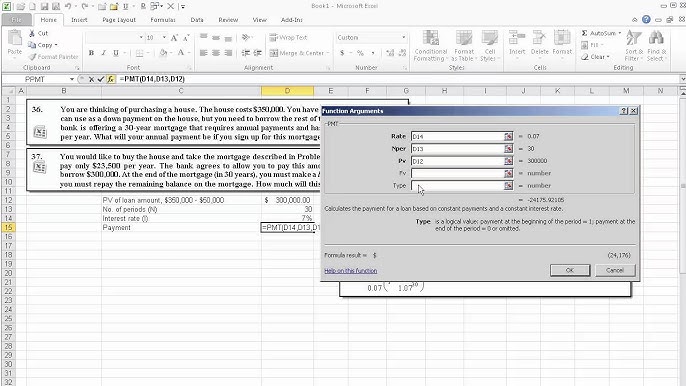Click OK in Function Arguments dialog
The image size is (686, 386).
[570, 270]
